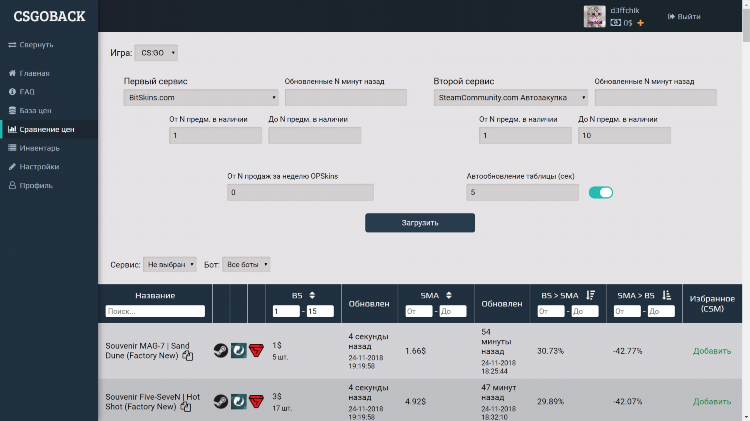750x421 pixels.
Task: Click the 4.92$ SMA price
Action: tap(415, 401)
